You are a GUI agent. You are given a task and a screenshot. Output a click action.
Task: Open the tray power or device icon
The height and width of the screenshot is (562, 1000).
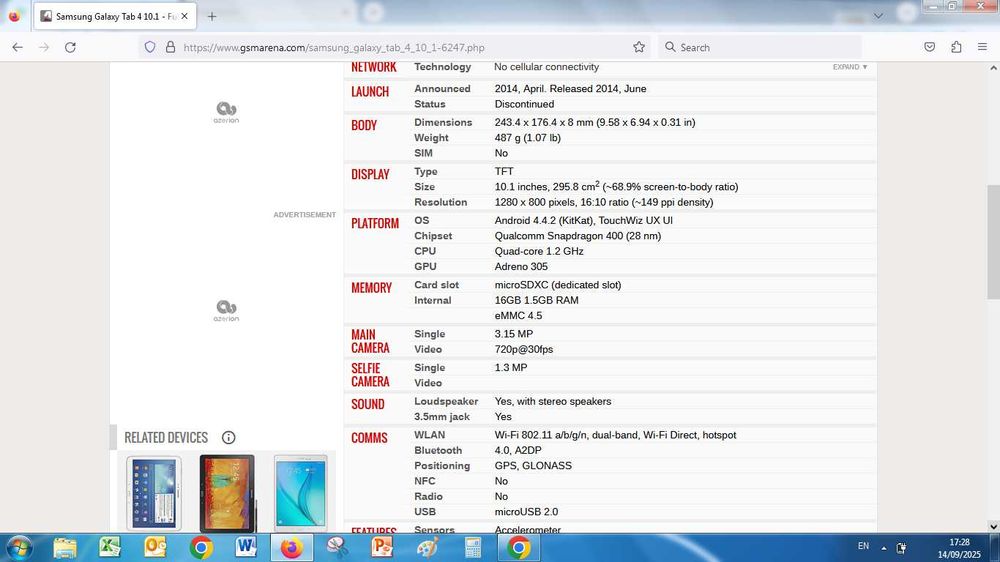(901, 548)
